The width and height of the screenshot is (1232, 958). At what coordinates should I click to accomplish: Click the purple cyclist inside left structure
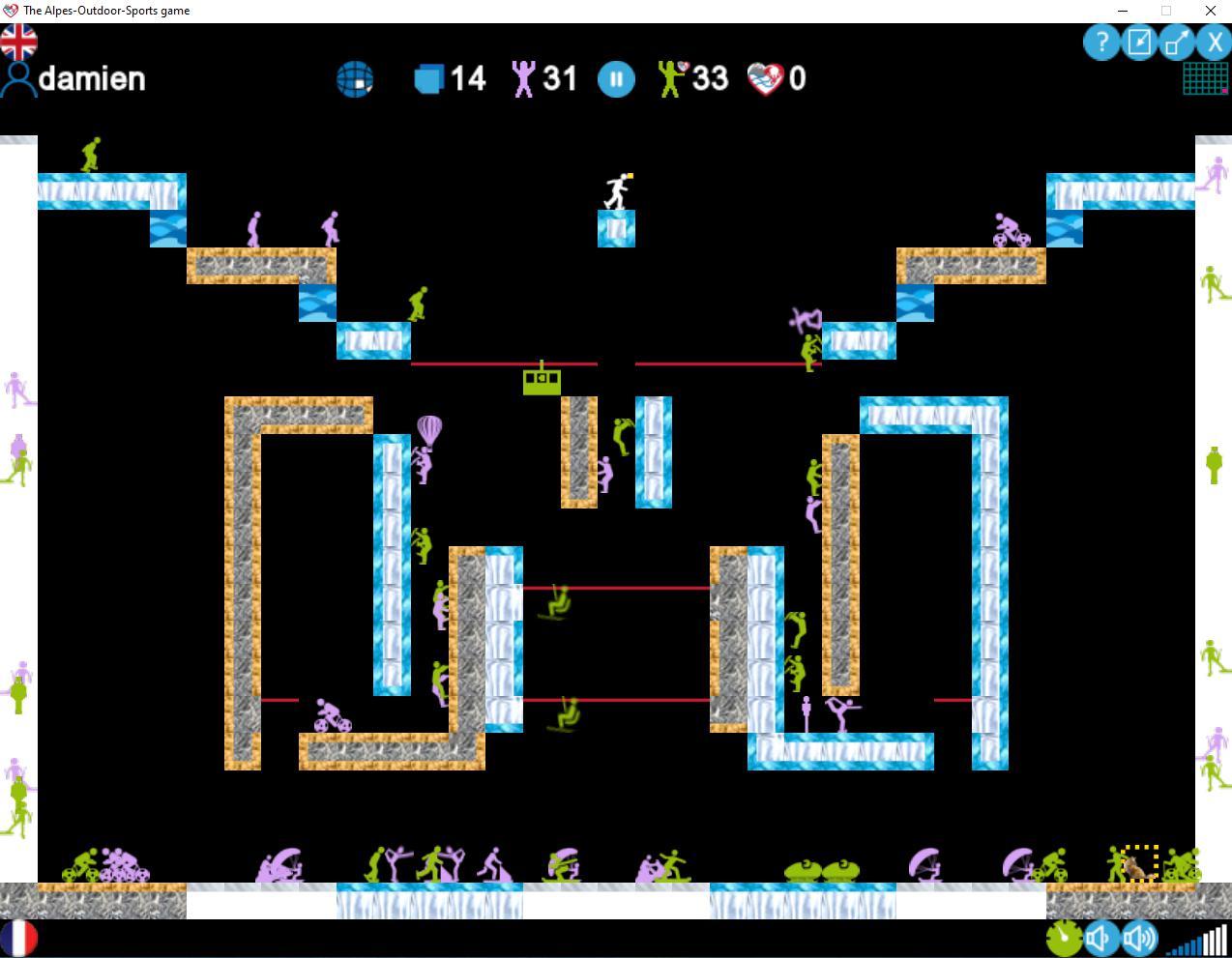point(332,716)
